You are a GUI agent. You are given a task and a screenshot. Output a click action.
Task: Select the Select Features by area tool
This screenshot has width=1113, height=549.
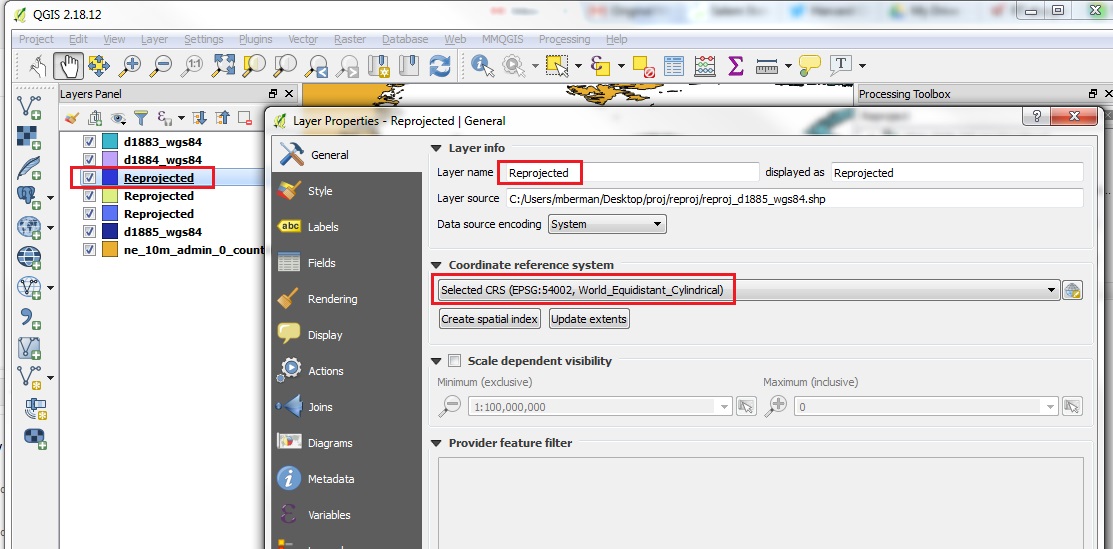tap(556, 66)
